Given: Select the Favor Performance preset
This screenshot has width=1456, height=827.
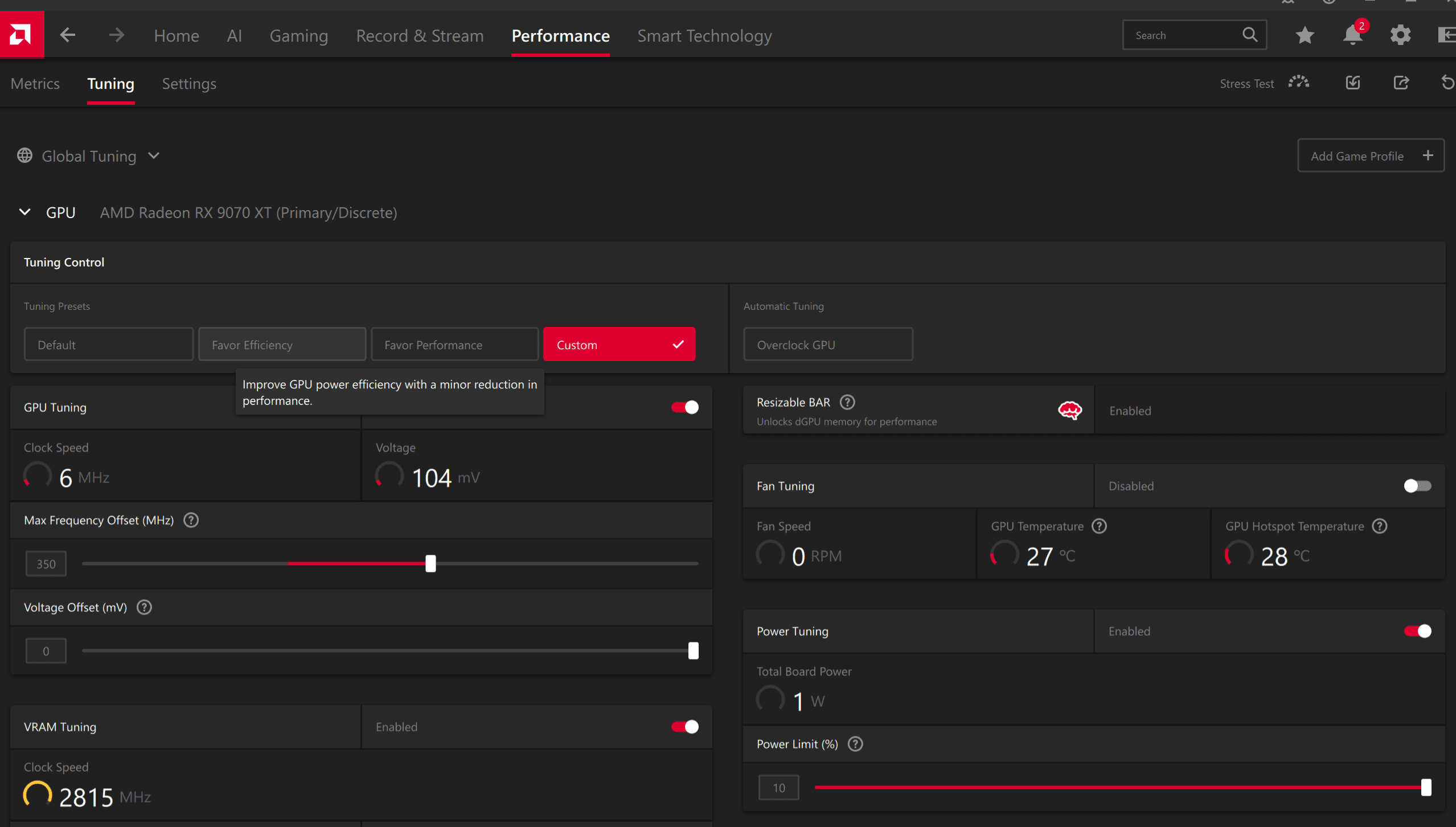Looking at the screenshot, I should tap(454, 345).
